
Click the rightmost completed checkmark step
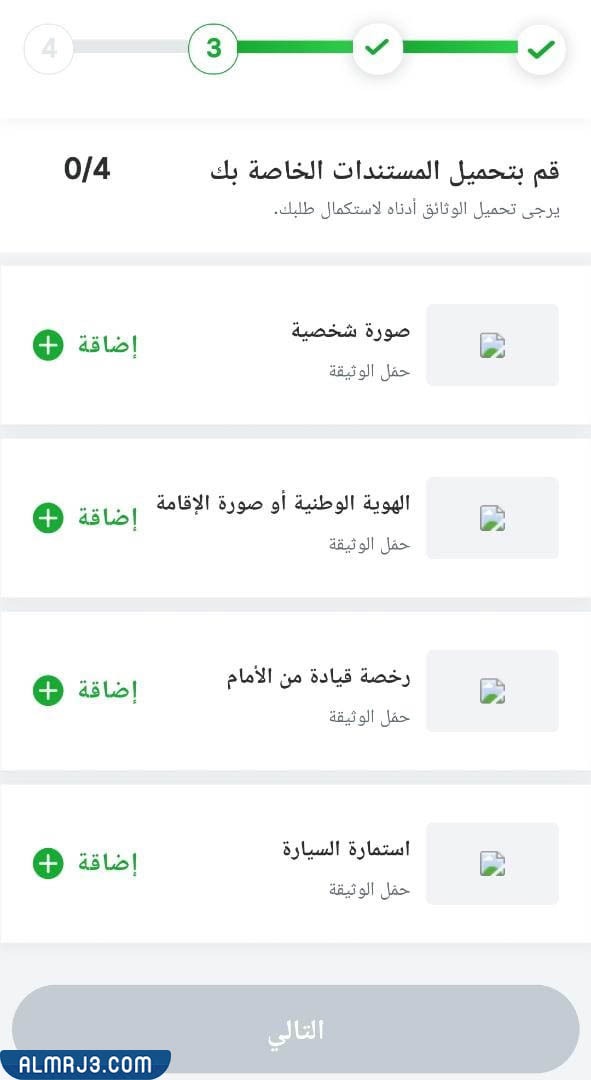pyautogui.click(x=541, y=46)
